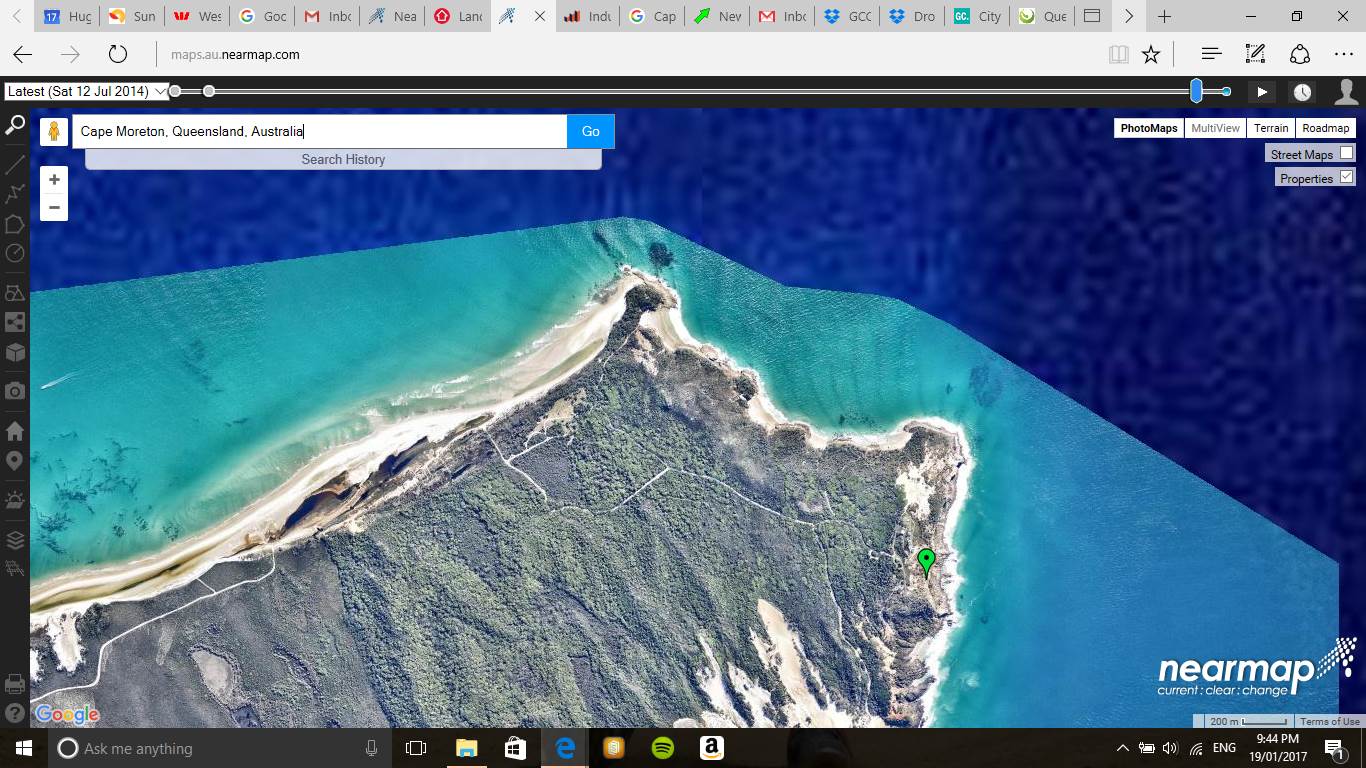Click the blue timeline slider handle
Viewport: 1366px width, 768px height.
[x=1196, y=91]
